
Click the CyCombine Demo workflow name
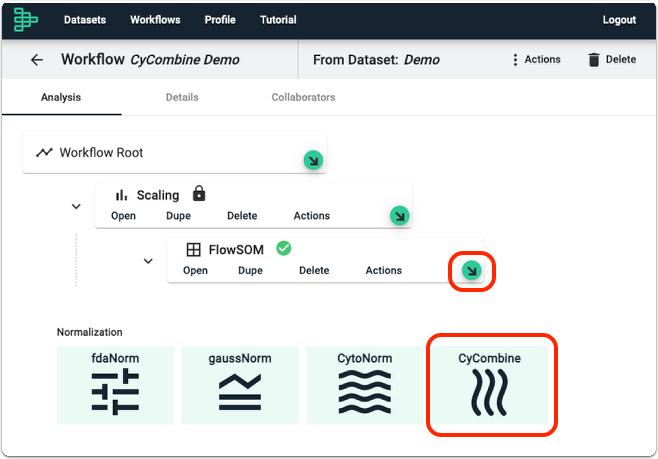point(185,60)
